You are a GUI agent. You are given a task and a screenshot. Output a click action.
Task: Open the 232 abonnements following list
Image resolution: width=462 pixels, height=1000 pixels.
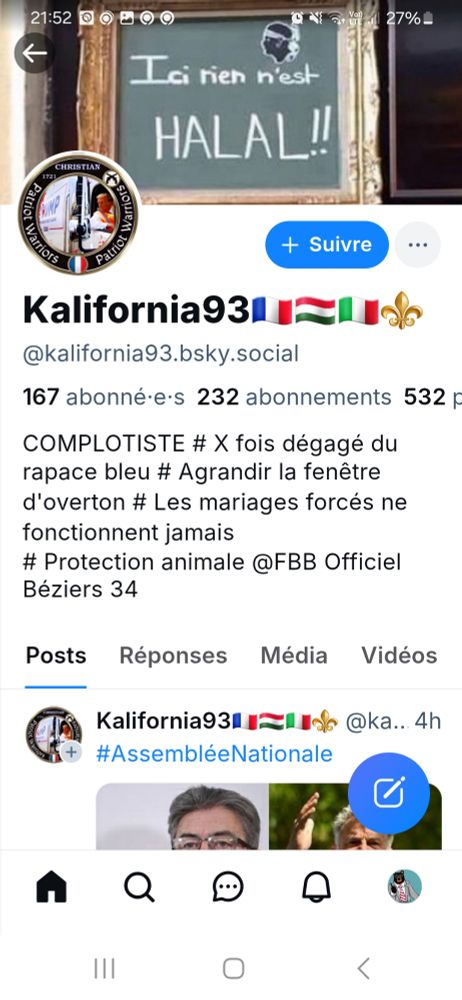coord(294,397)
